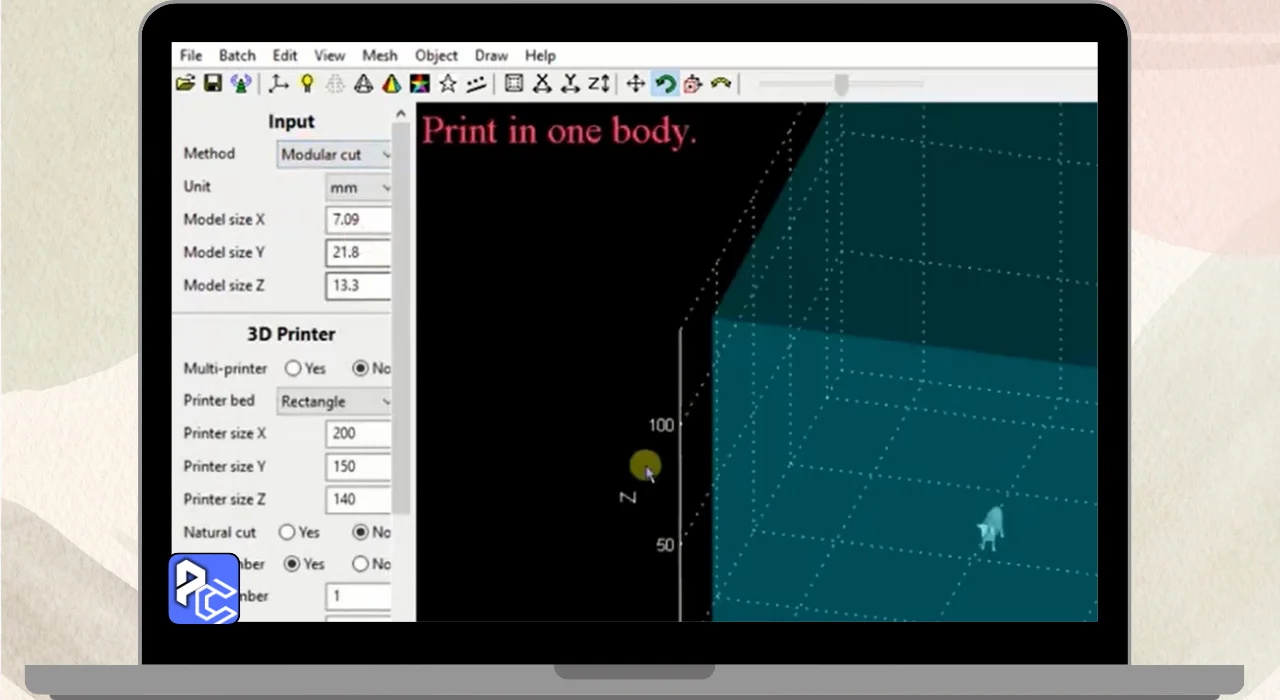Click the 'Natural cut' label
Screen dimensions: 1280x700
click(220, 533)
